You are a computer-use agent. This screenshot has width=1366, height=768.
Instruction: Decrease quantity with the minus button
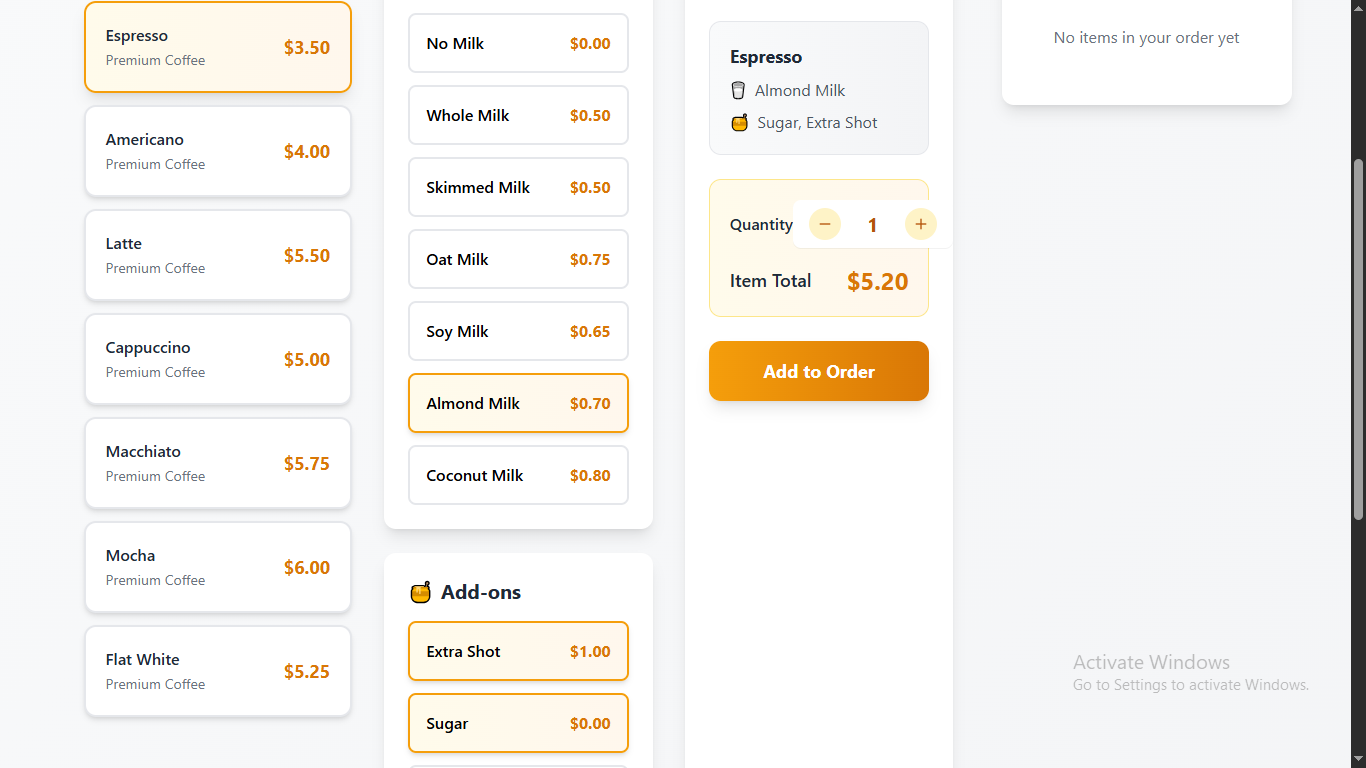pyautogui.click(x=825, y=224)
